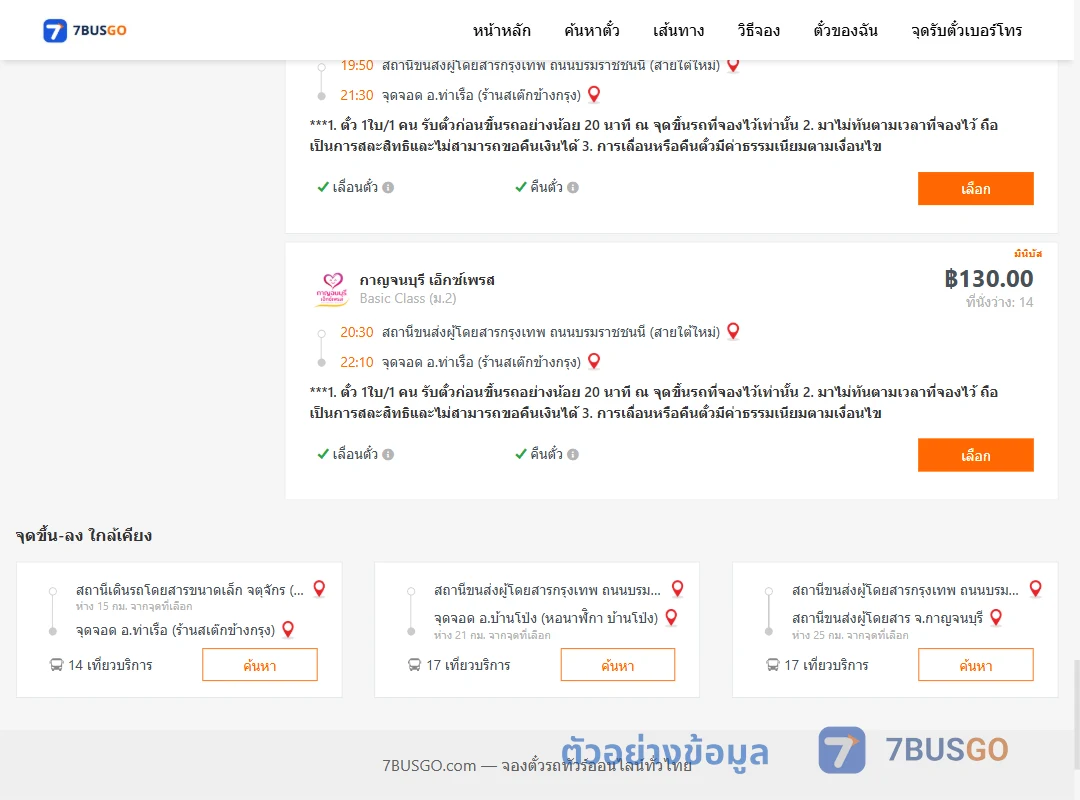Click the 20:30 departure time

357,332
